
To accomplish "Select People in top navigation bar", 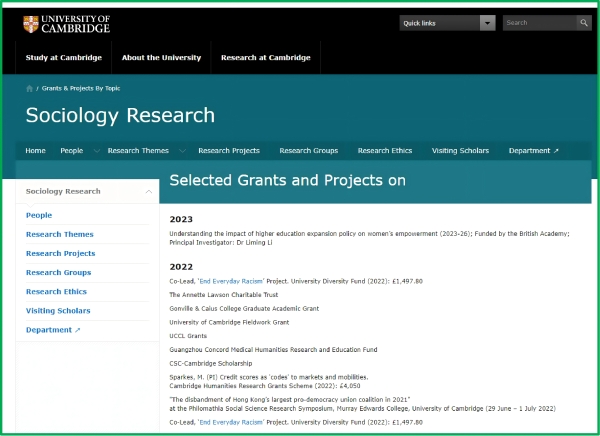I will coord(72,151).
